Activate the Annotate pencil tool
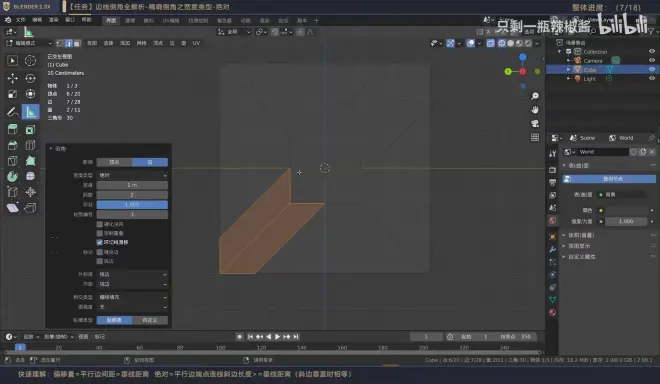Viewport: 660px width, 384px height. (12, 112)
